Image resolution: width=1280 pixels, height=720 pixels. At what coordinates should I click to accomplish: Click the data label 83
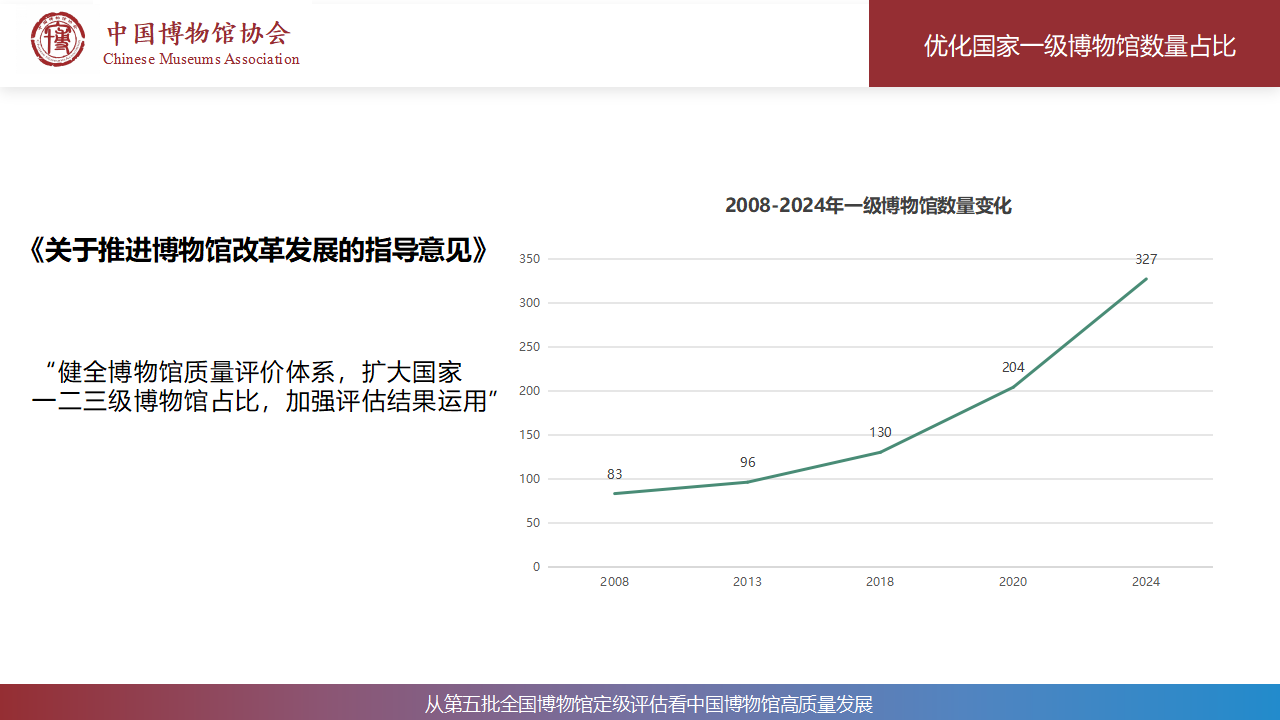point(614,474)
